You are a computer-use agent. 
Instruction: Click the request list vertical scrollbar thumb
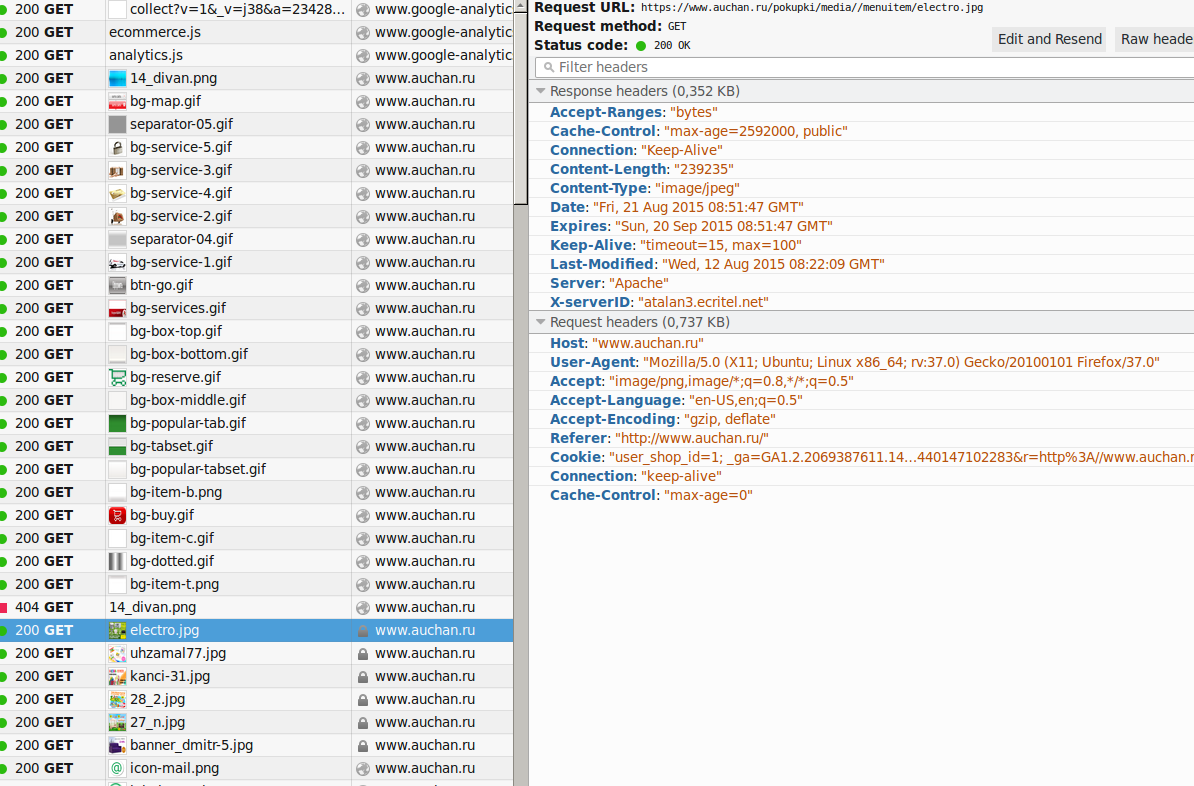[x=521, y=108]
